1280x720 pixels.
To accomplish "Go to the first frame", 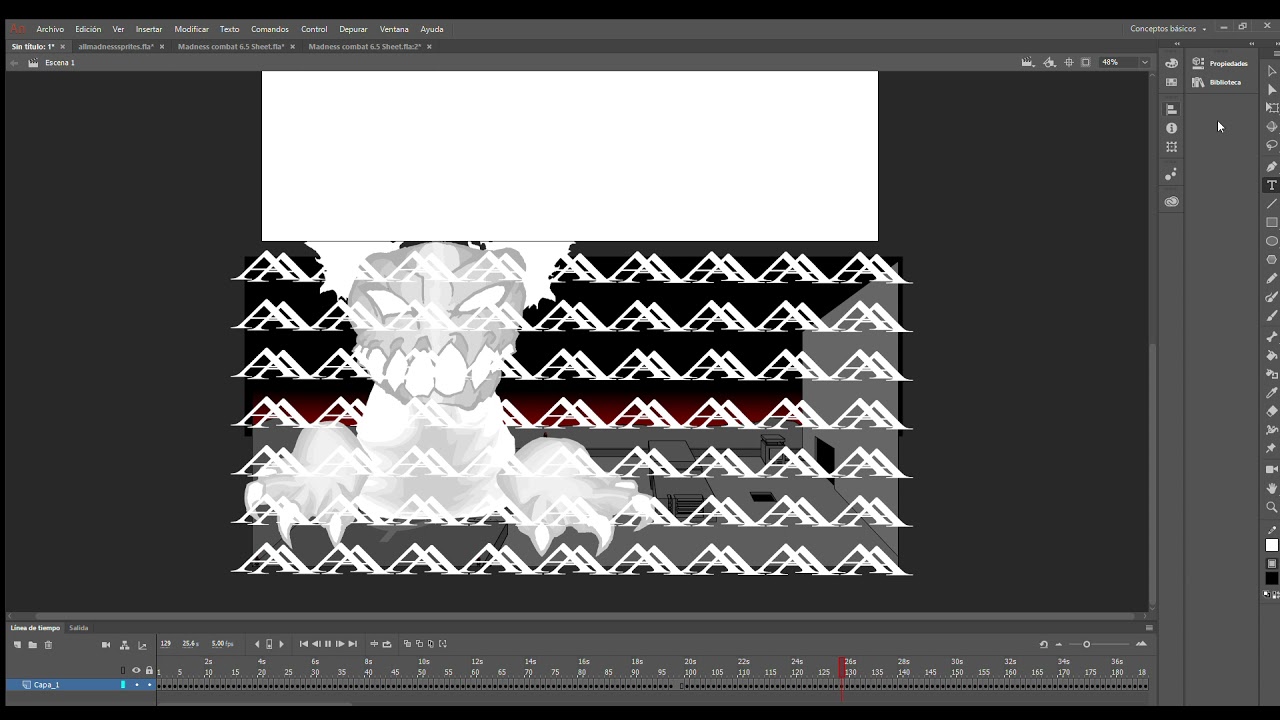I will [x=303, y=644].
